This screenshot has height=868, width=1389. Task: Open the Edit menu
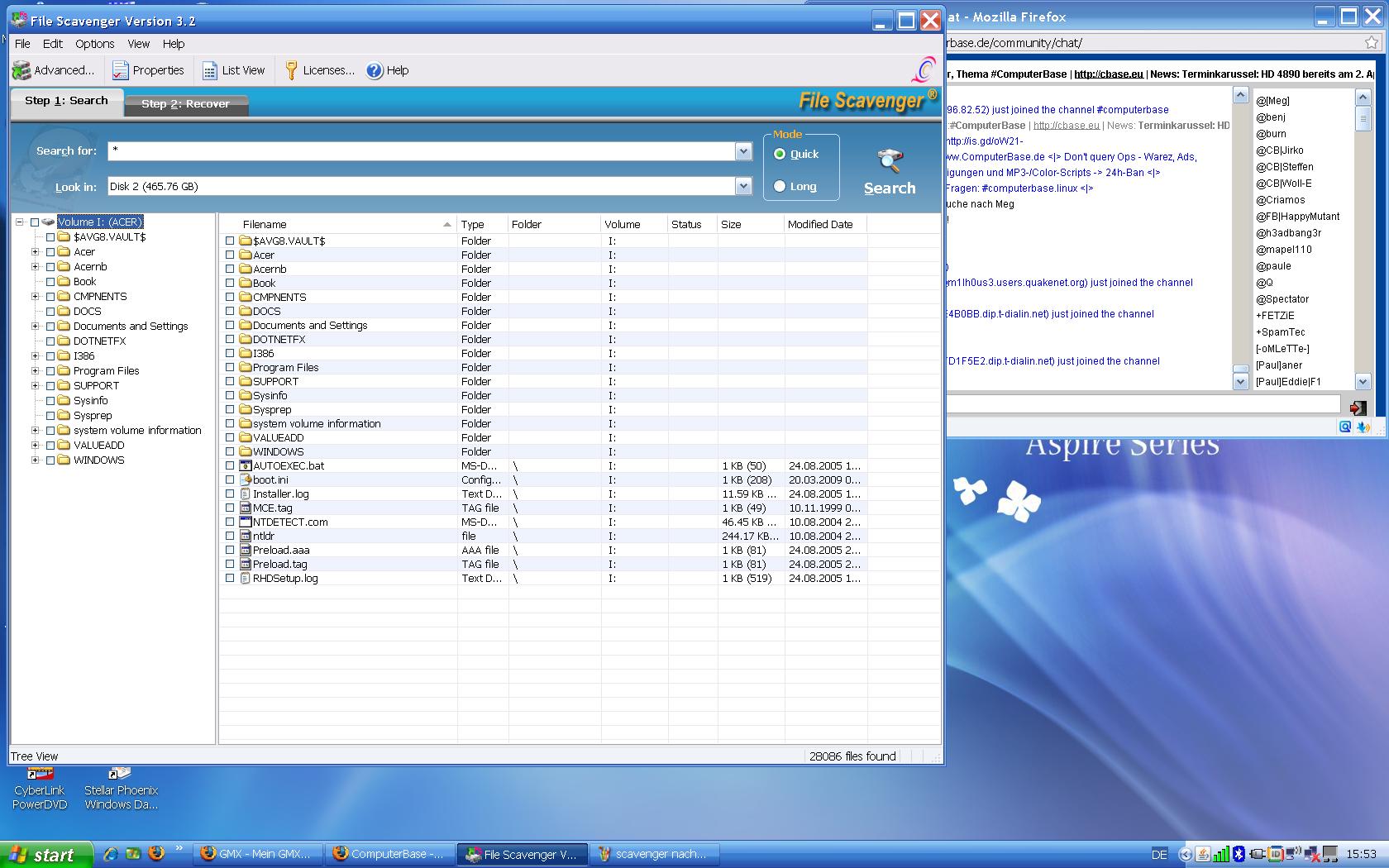(53, 44)
